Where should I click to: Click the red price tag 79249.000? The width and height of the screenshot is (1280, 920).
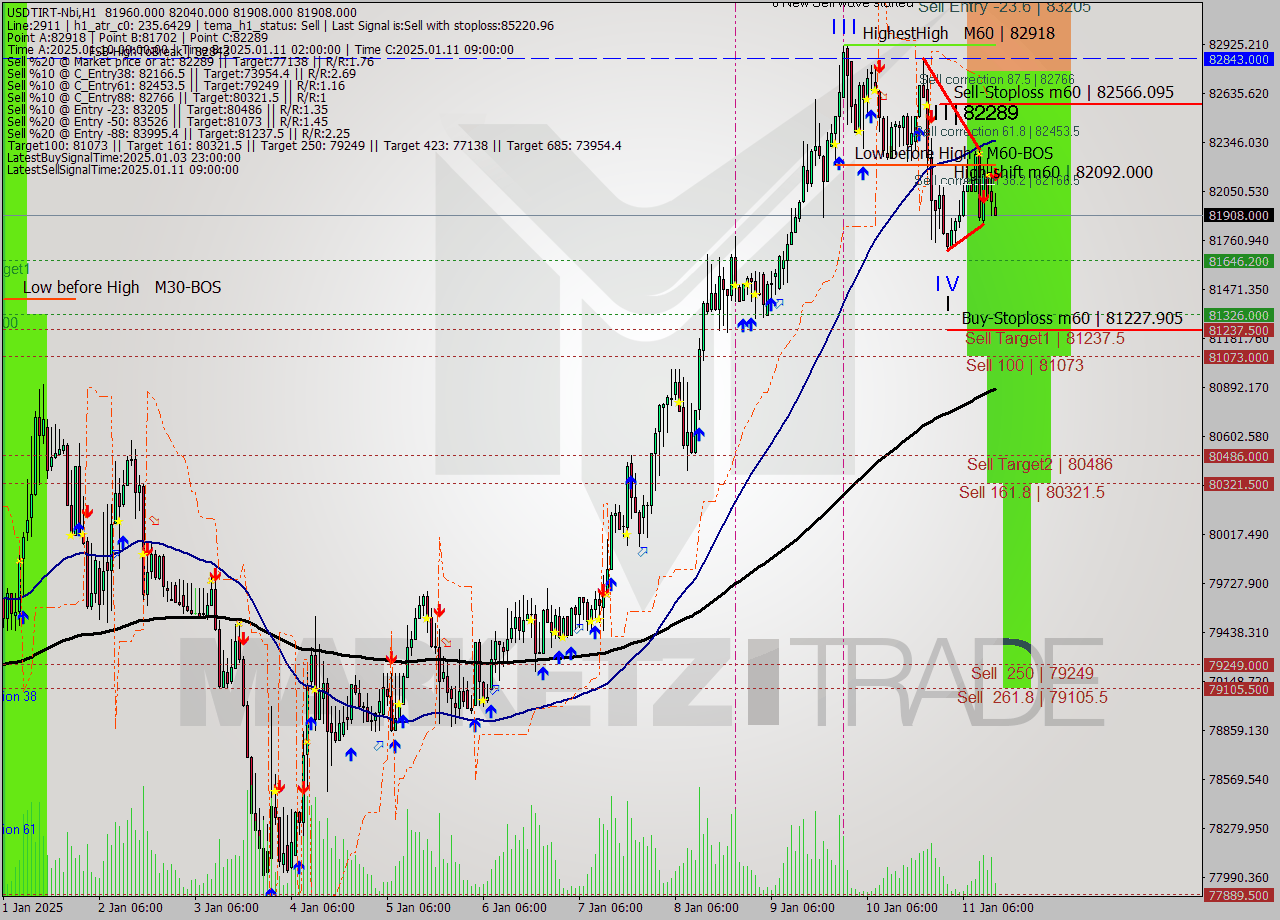pyautogui.click(x=1240, y=665)
